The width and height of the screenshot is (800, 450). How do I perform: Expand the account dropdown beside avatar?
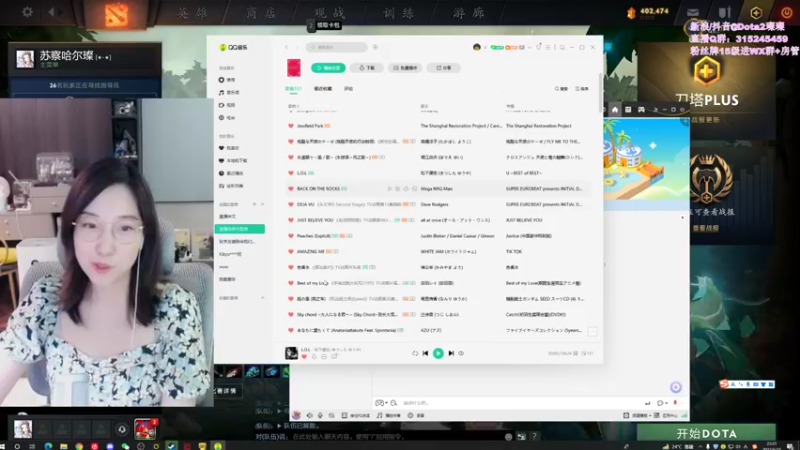click(x=485, y=47)
